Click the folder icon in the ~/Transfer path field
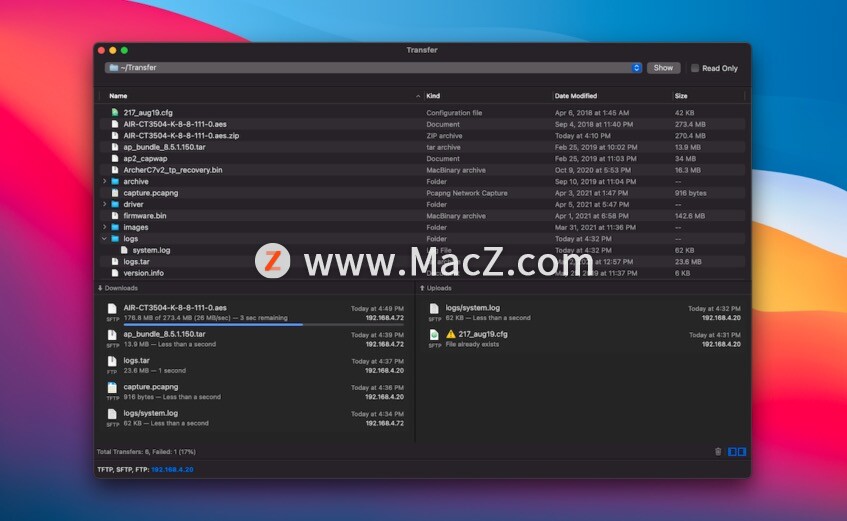847x521 pixels. (x=113, y=68)
